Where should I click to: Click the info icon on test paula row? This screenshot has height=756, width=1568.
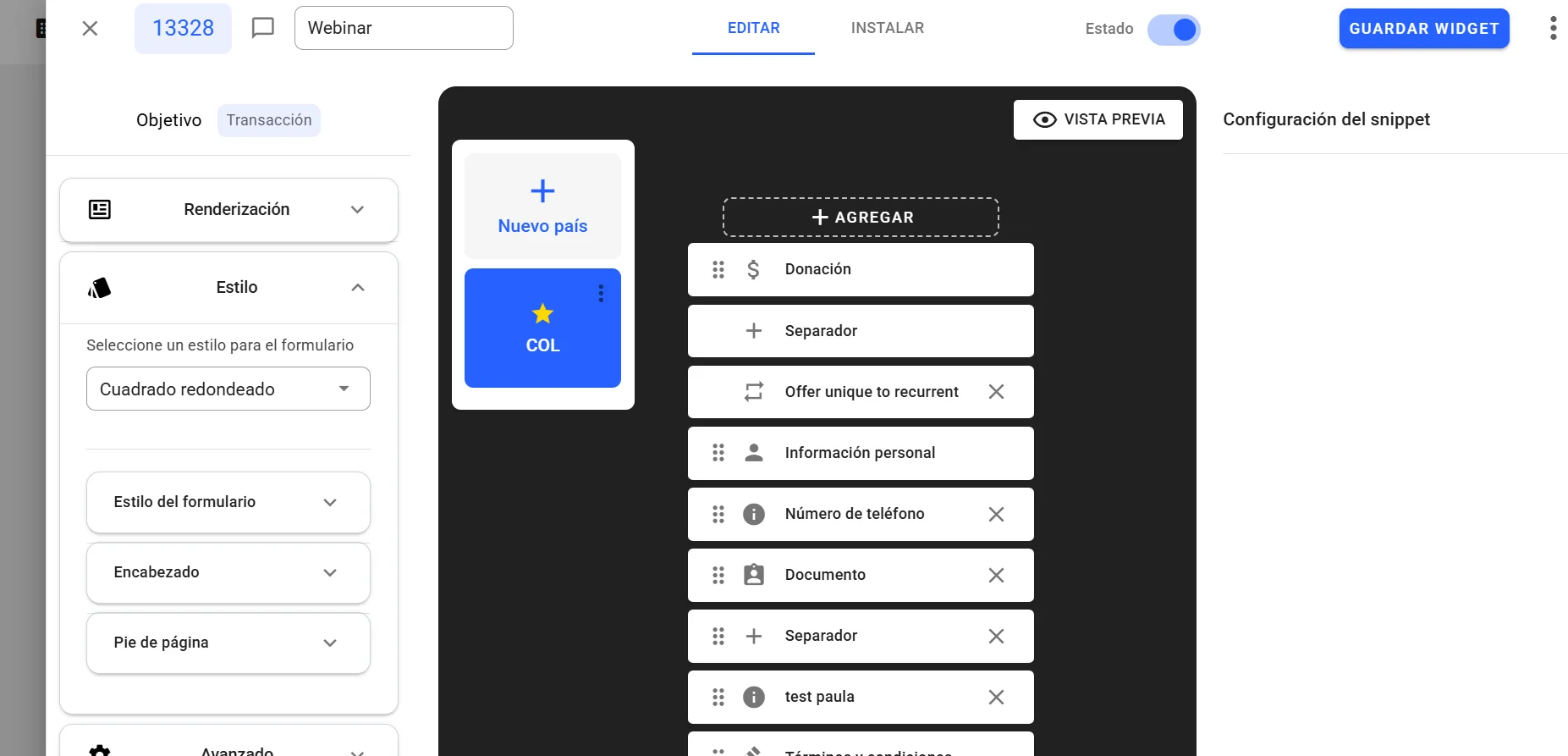[754, 697]
